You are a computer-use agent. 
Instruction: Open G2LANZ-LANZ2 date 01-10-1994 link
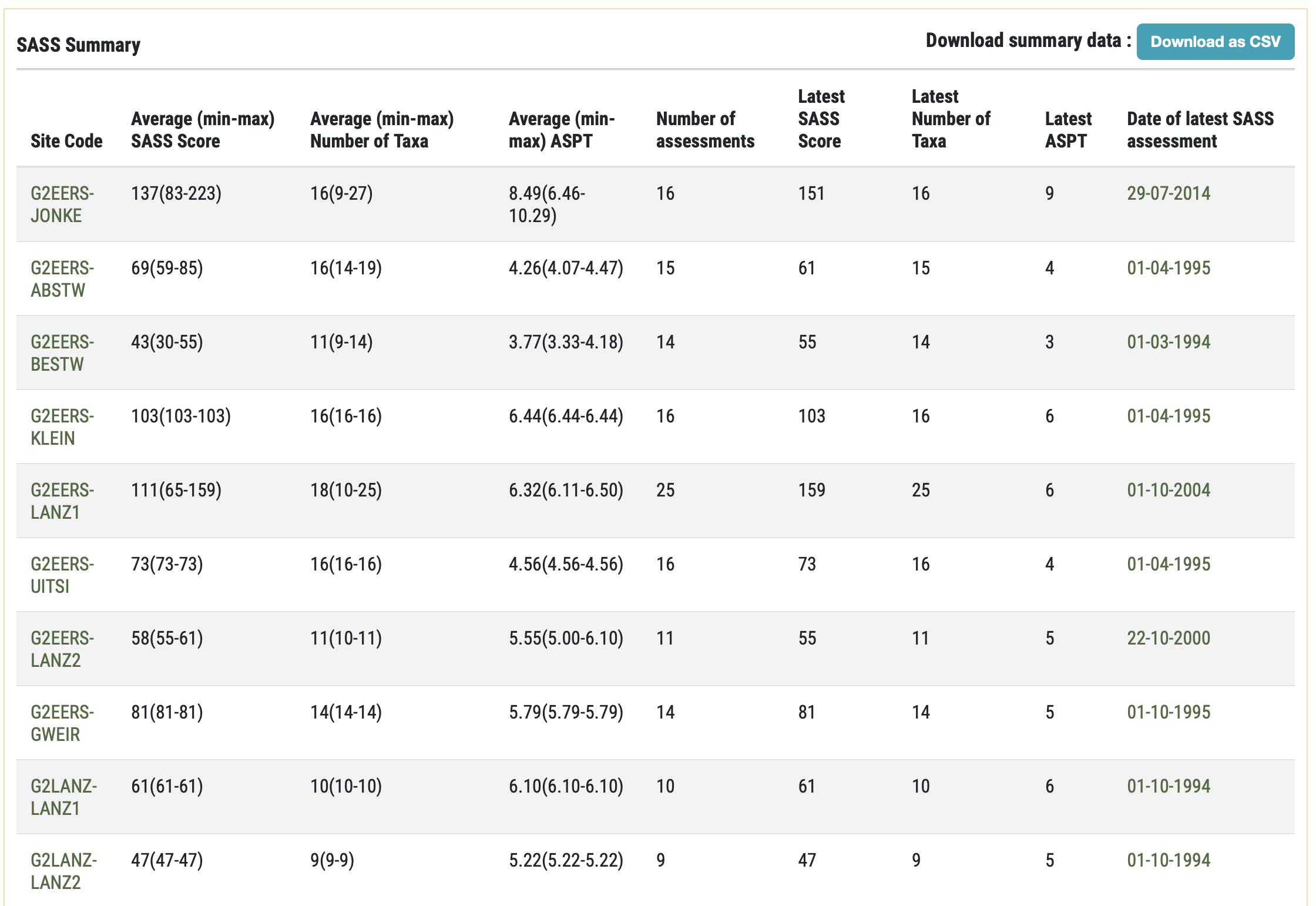pos(1169,860)
